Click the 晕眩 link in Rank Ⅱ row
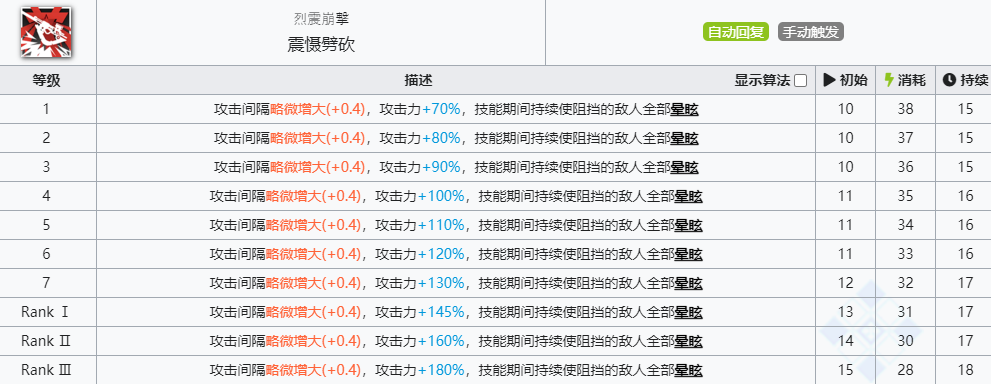This screenshot has width=991, height=384. click(689, 341)
